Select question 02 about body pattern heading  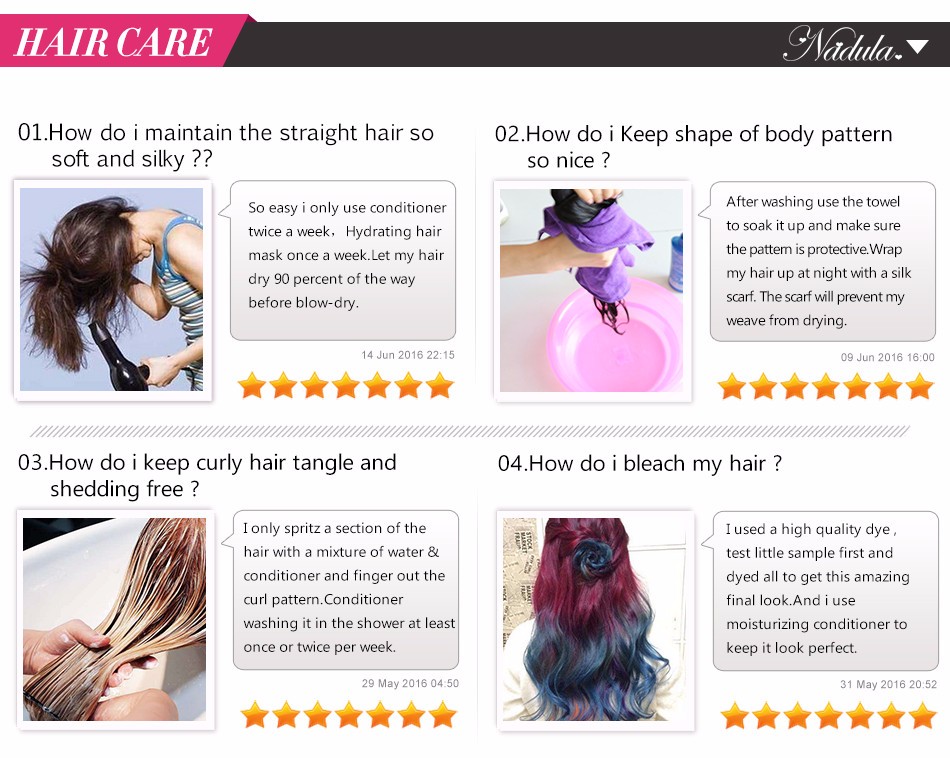(693, 147)
